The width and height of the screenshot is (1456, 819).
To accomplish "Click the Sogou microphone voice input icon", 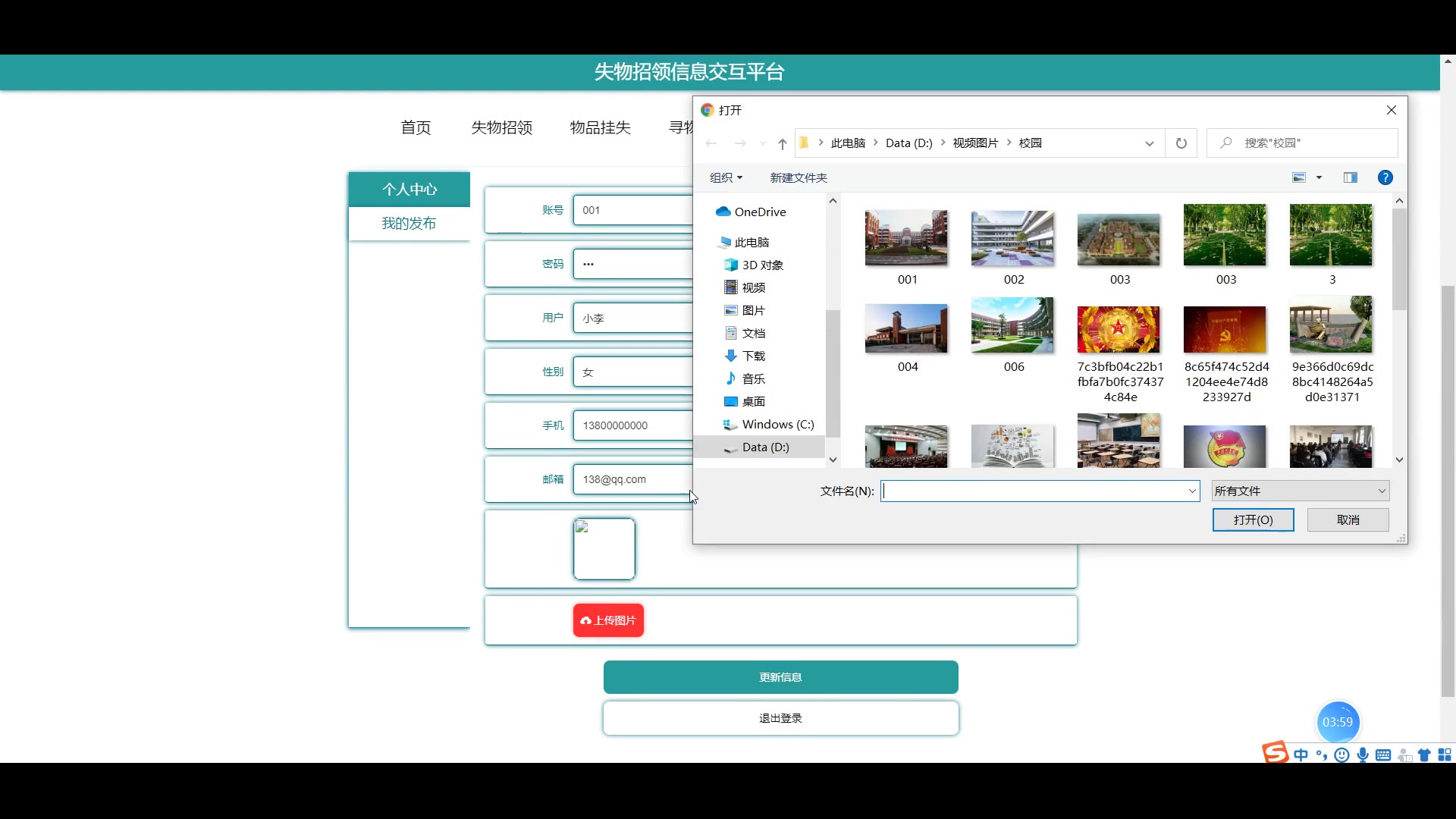I will 1363,755.
